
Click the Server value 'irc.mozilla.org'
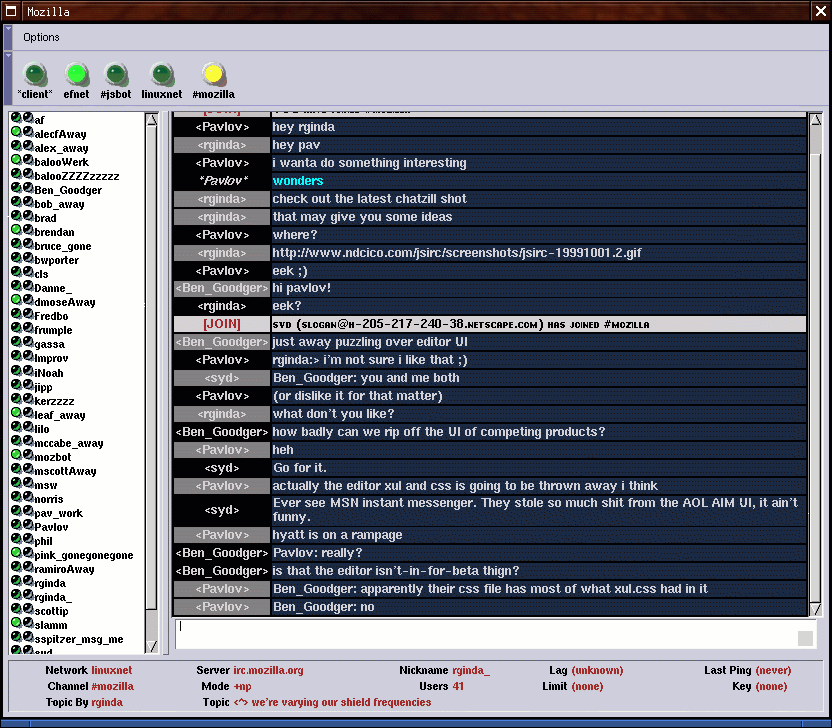tap(268, 670)
